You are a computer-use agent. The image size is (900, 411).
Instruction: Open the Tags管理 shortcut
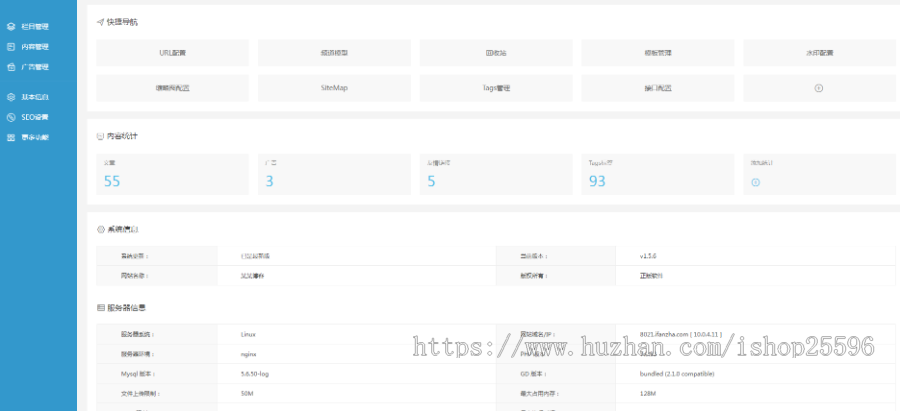coord(496,88)
